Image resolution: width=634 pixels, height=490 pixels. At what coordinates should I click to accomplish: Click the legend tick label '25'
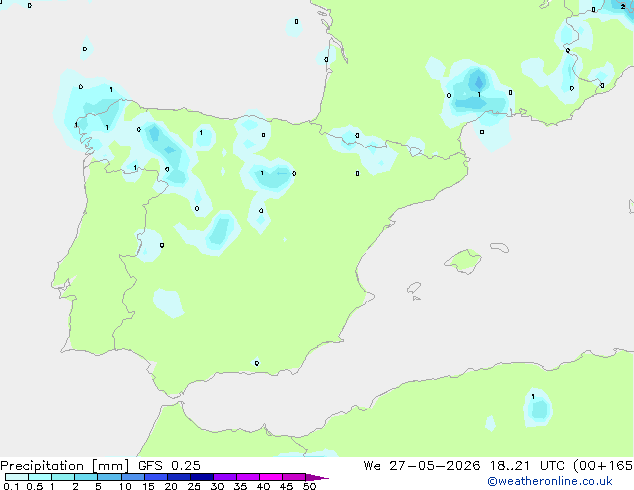[x=194, y=486]
